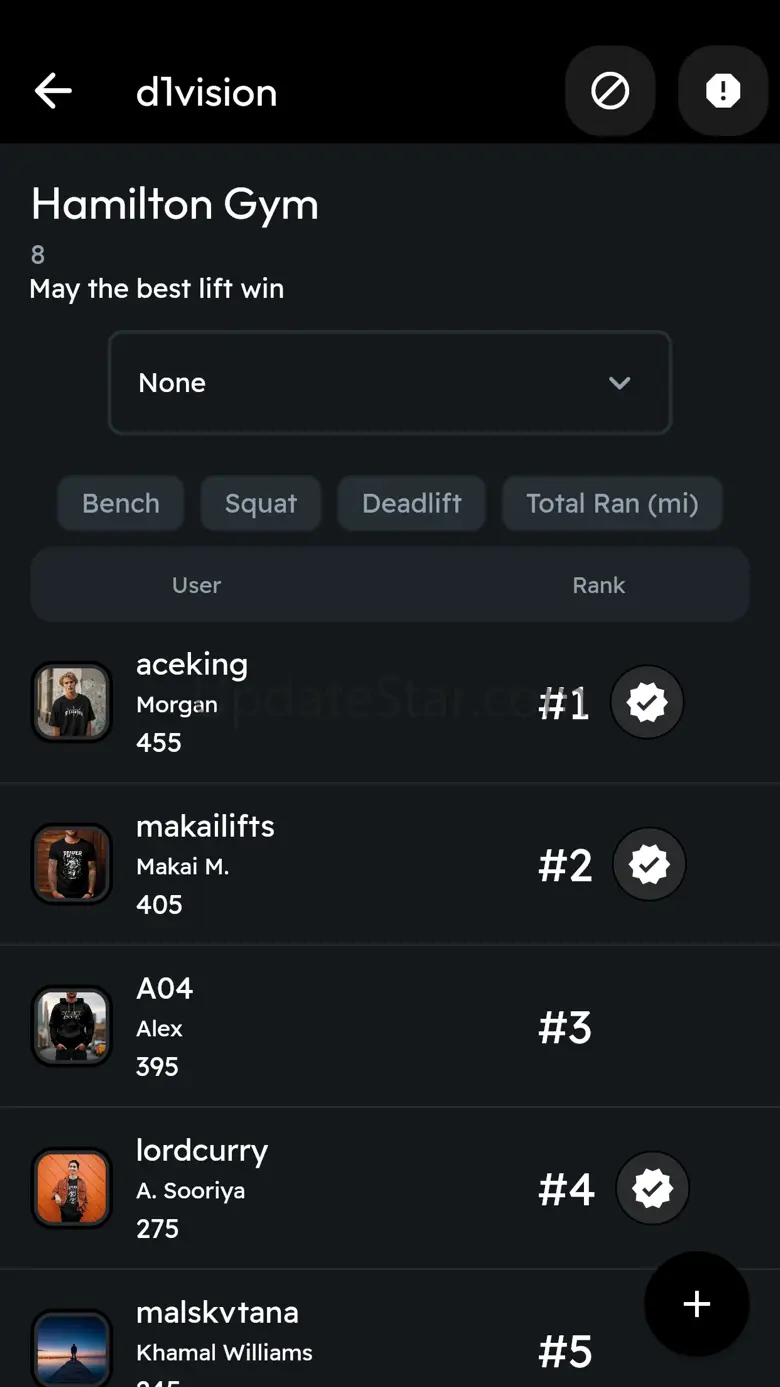Open aceking's profile picture
Screen dimensions: 780x1387
(x=72, y=703)
